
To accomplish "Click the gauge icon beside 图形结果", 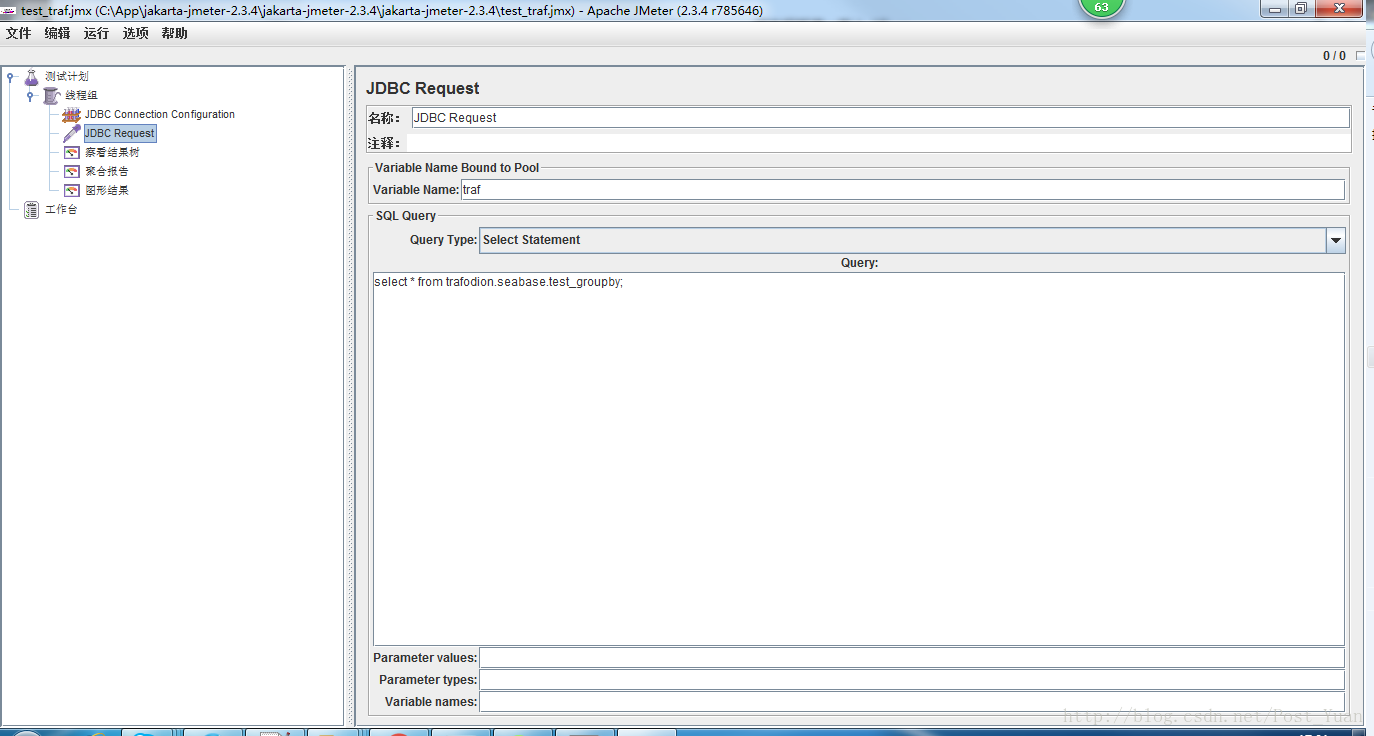I will 71,190.
